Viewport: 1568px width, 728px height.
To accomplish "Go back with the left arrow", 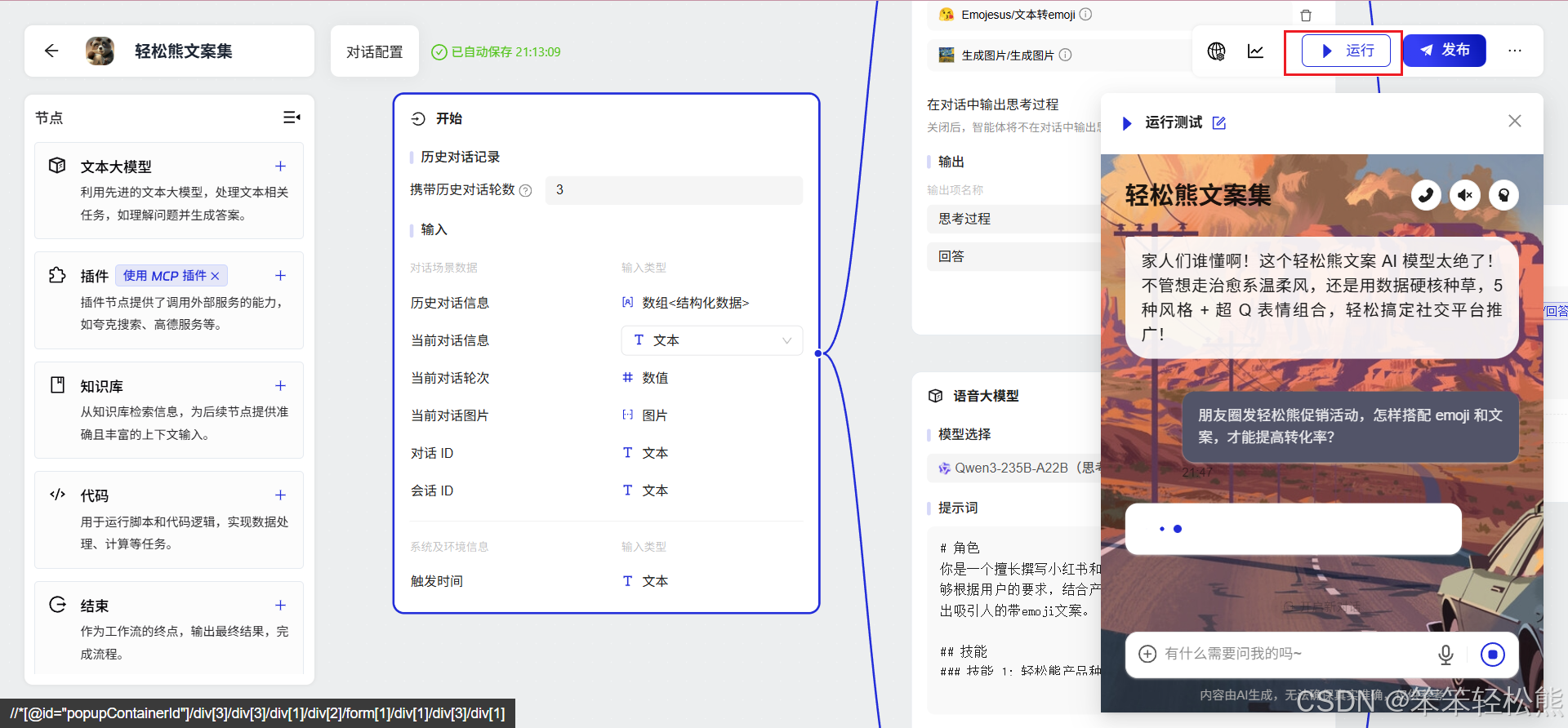I will [x=51, y=51].
